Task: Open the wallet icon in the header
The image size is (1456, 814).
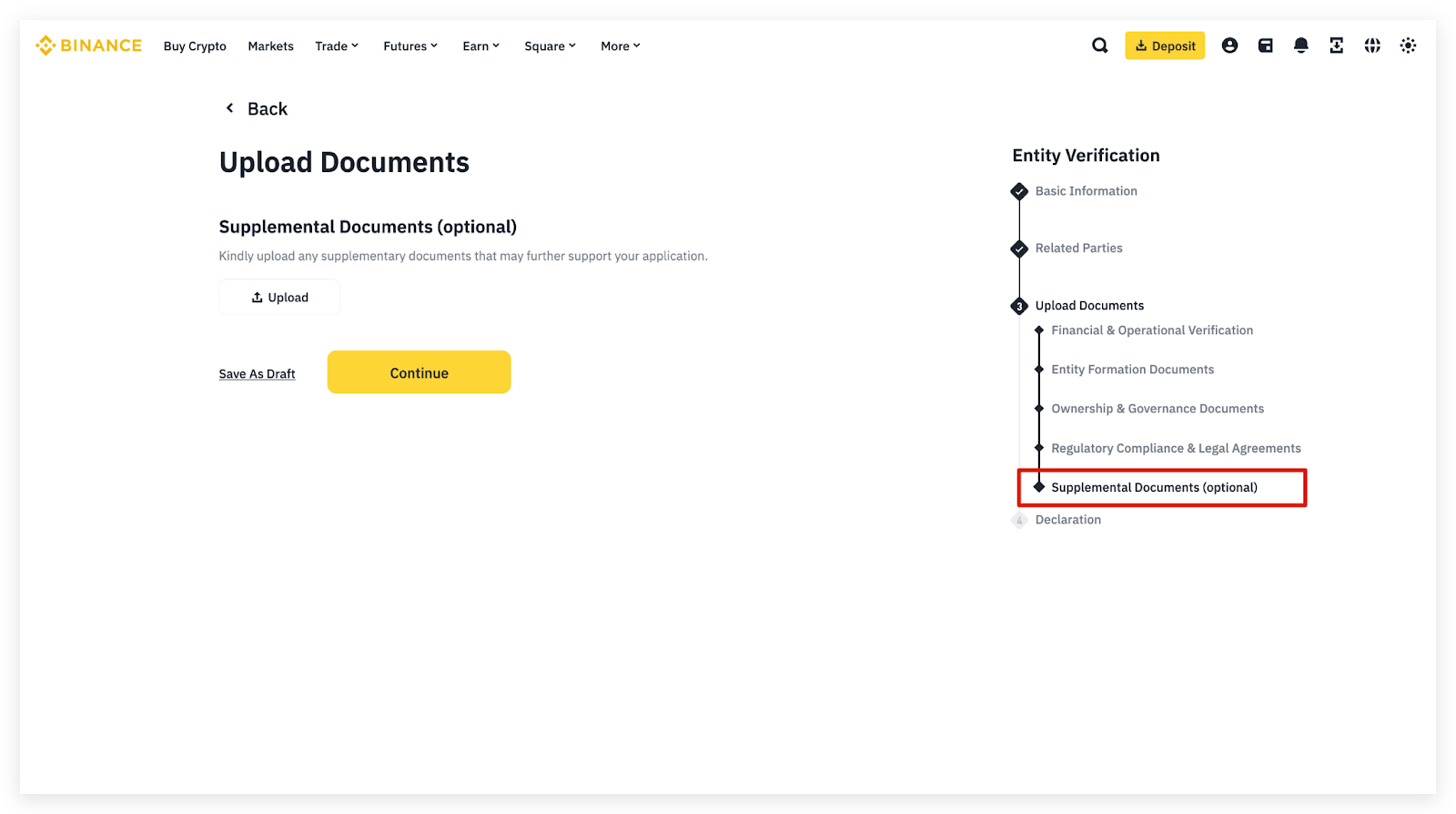Action: pyautogui.click(x=1265, y=46)
